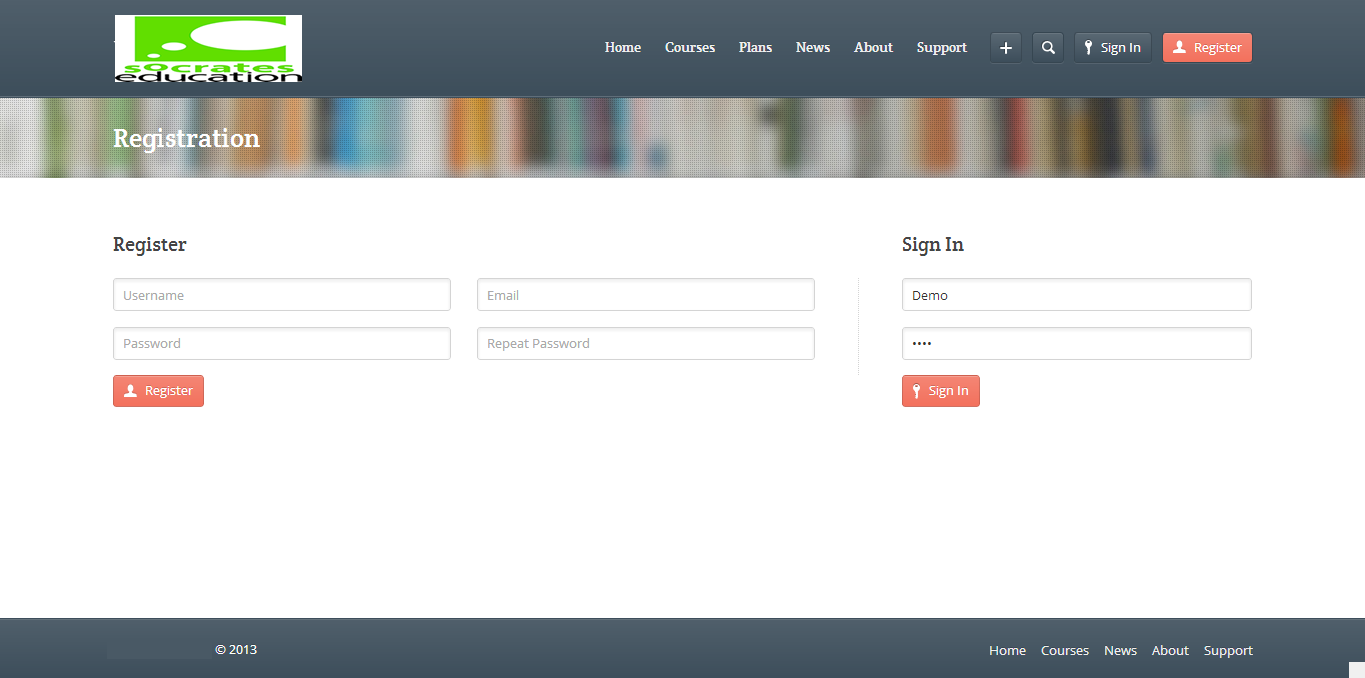Click the person icon on header Register
Screen dimensions: 1365x678
tap(1179, 47)
